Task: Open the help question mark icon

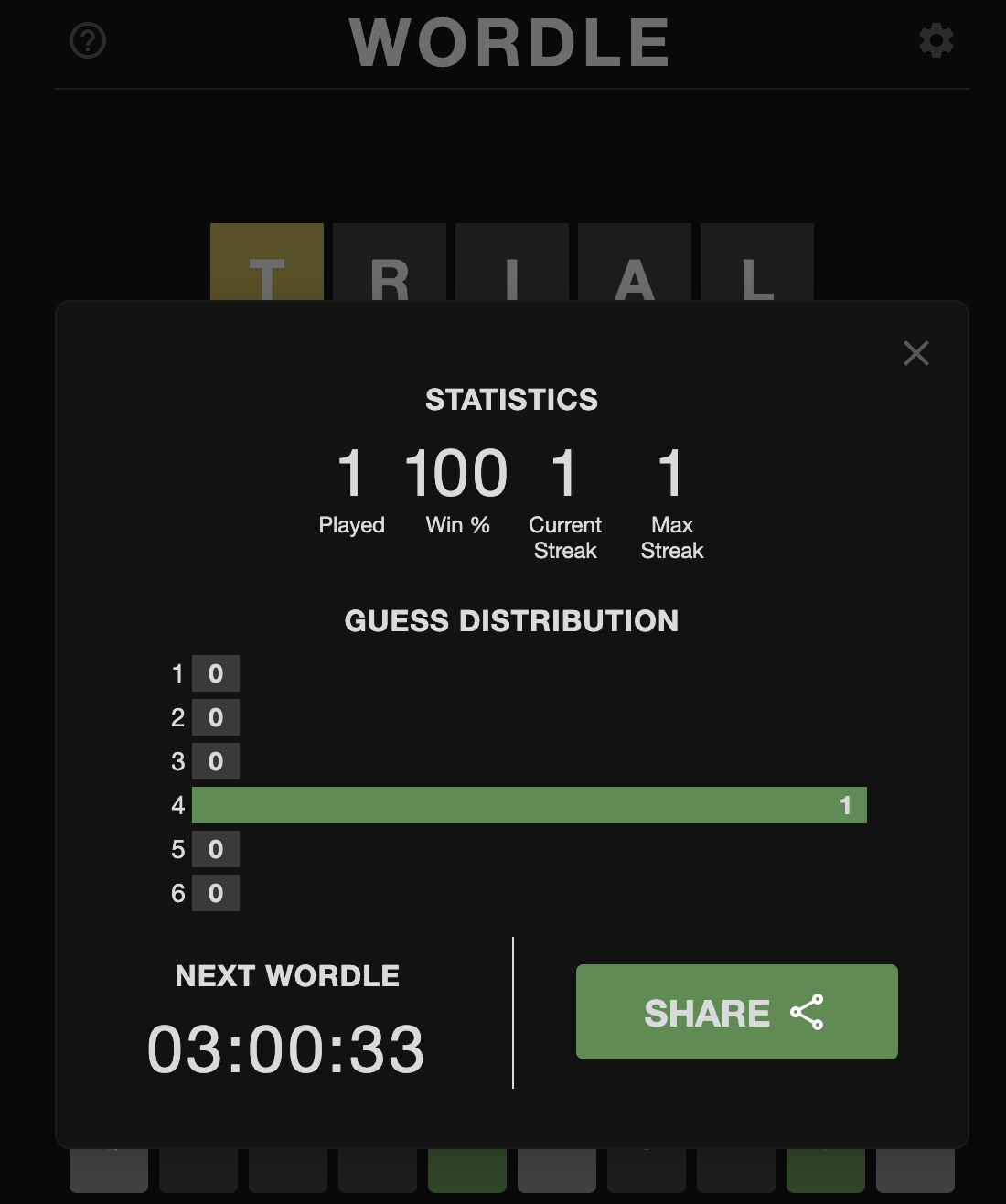Action: pyautogui.click(x=88, y=41)
